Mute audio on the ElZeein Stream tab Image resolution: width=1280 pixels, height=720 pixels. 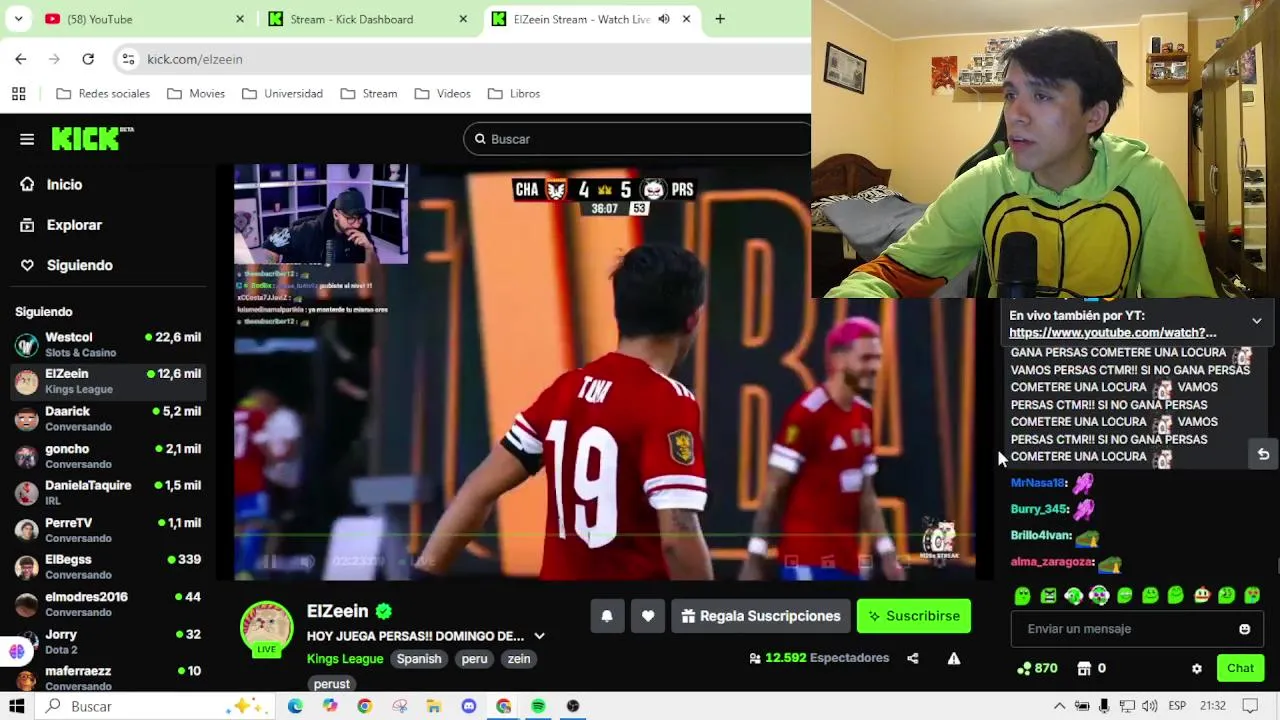click(664, 19)
